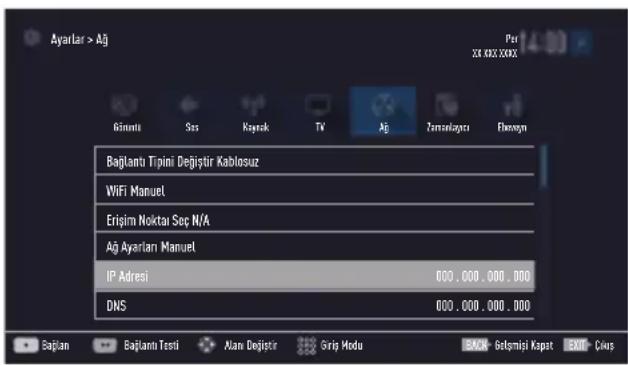
Task: Click the Geçmişi Kapat label
Action: click(523, 345)
